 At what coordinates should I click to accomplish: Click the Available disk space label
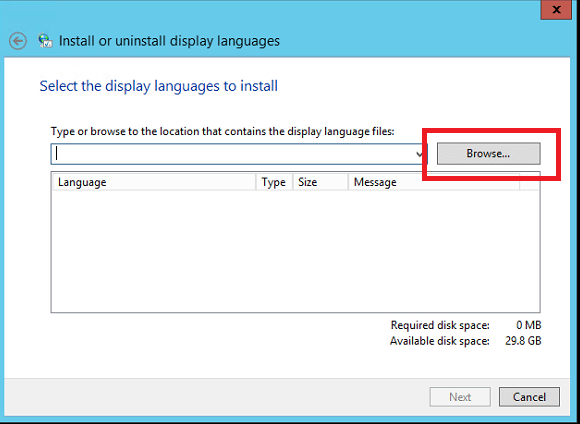[439, 341]
